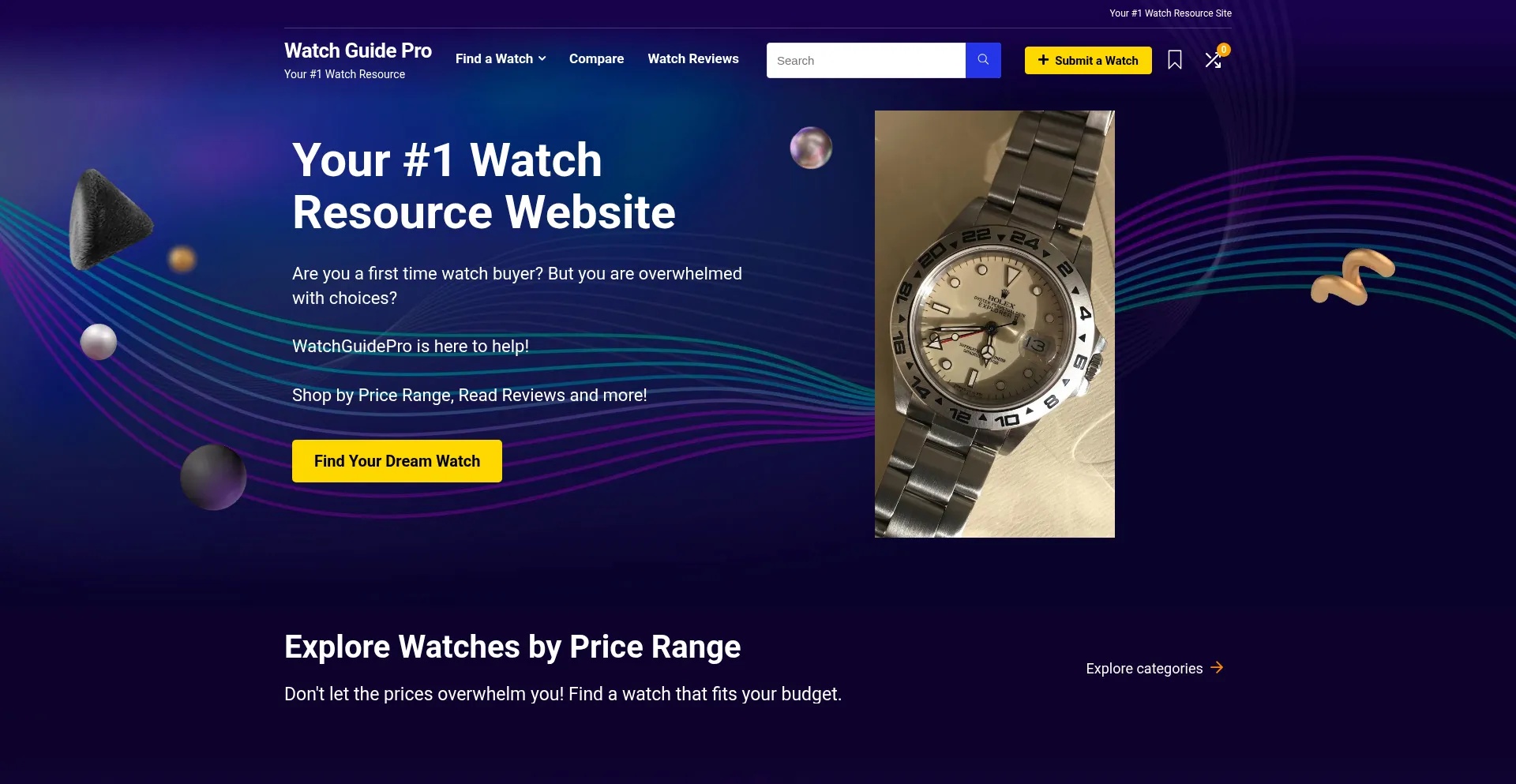Click the arrow next to Explore categories
This screenshot has height=784, width=1516.
pos(1217,668)
